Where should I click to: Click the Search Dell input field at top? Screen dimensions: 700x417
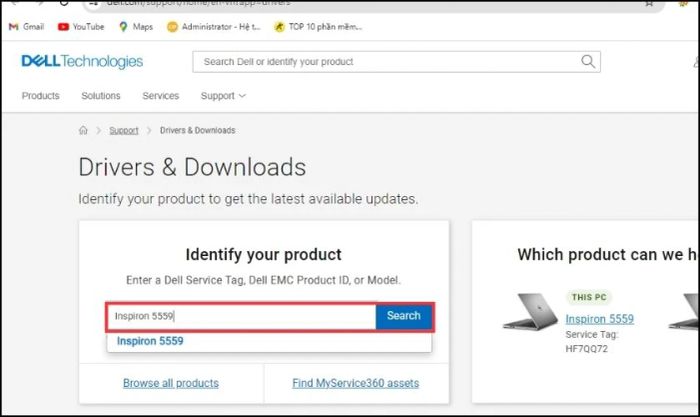click(385, 62)
